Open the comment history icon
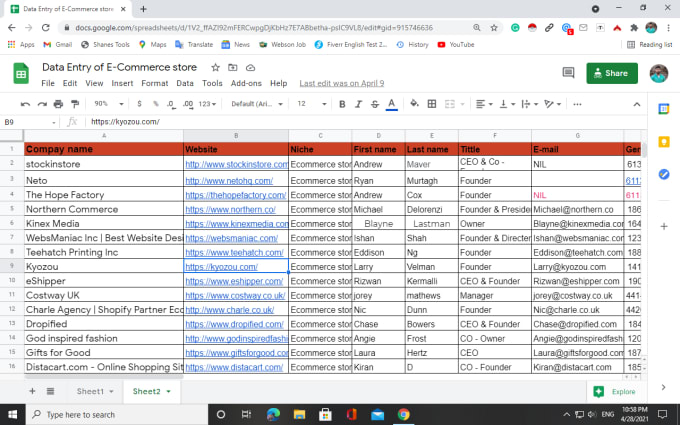680x425 pixels. pos(568,73)
